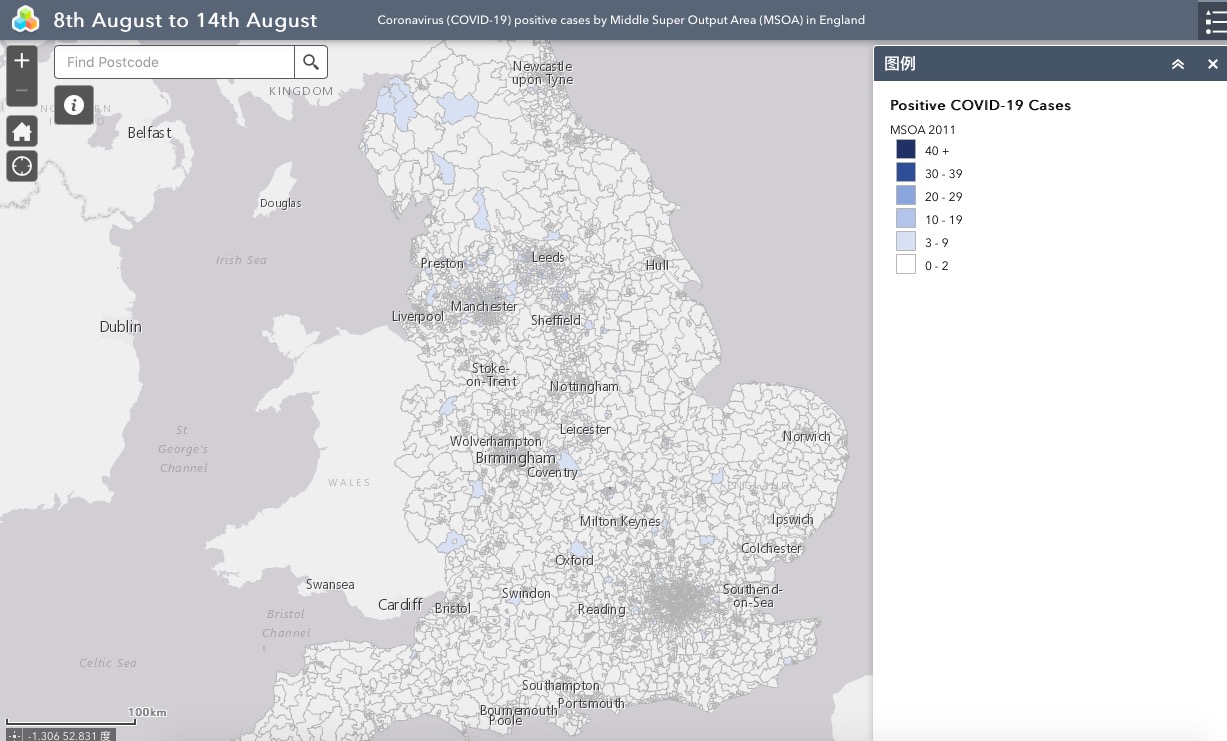
Task: Focus the Find Postcode search box
Action: tap(175, 62)
